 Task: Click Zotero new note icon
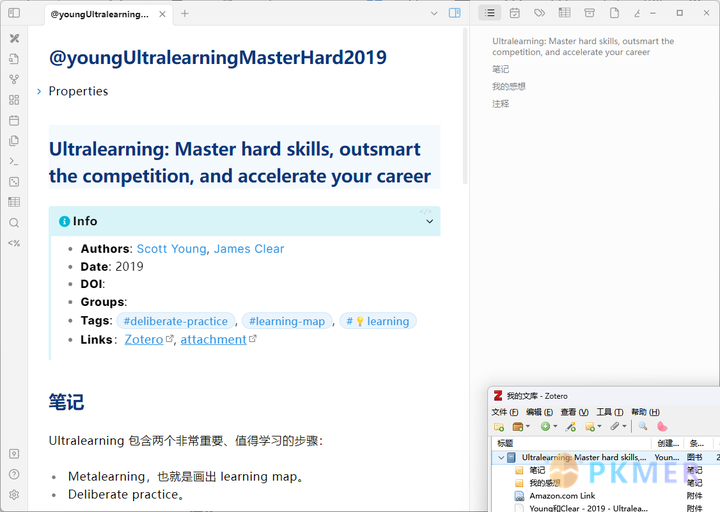590,427
